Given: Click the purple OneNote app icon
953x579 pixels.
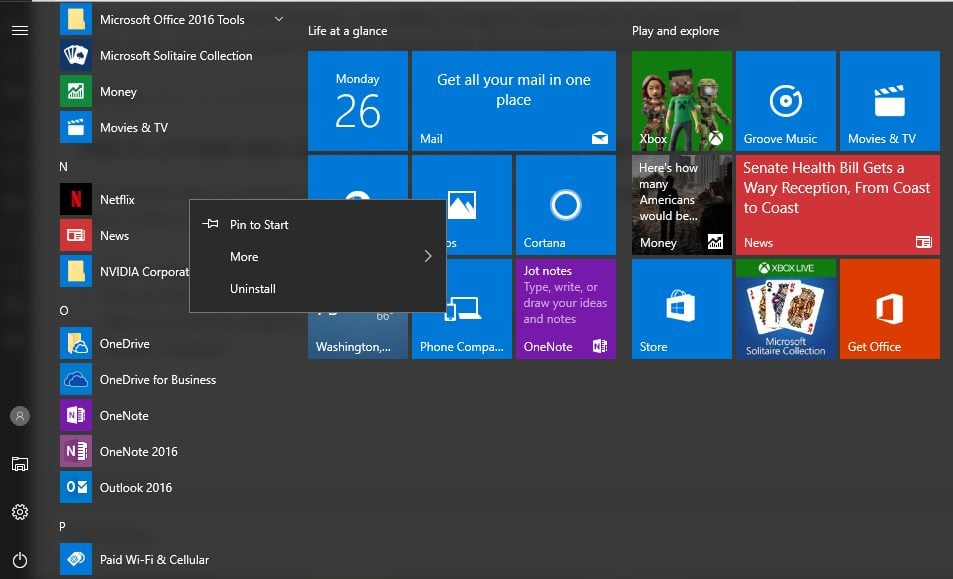Looking at the screenshot, I should pos(76,416).
